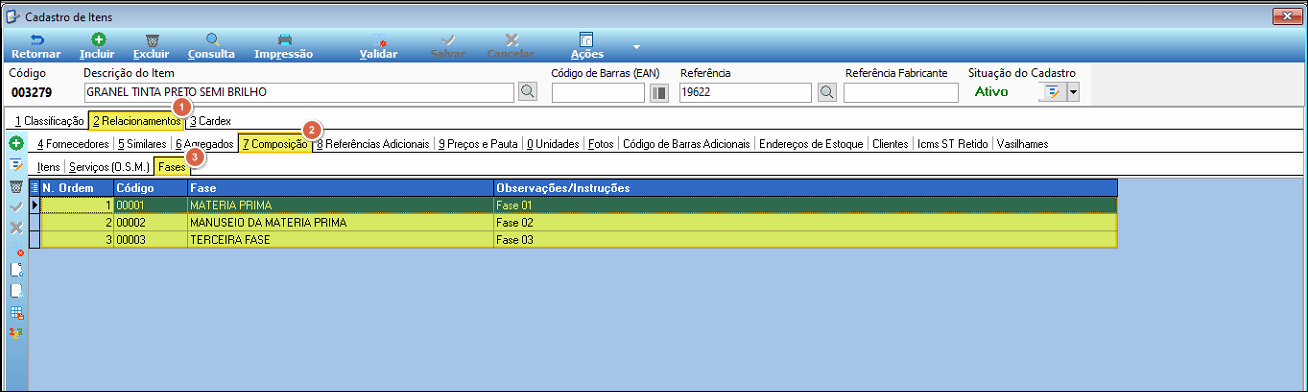Switch to the 9 Preços e Pauta tab
This screenshot has width=1308, height=392.
pyautogui.click(x=479, y=144)
